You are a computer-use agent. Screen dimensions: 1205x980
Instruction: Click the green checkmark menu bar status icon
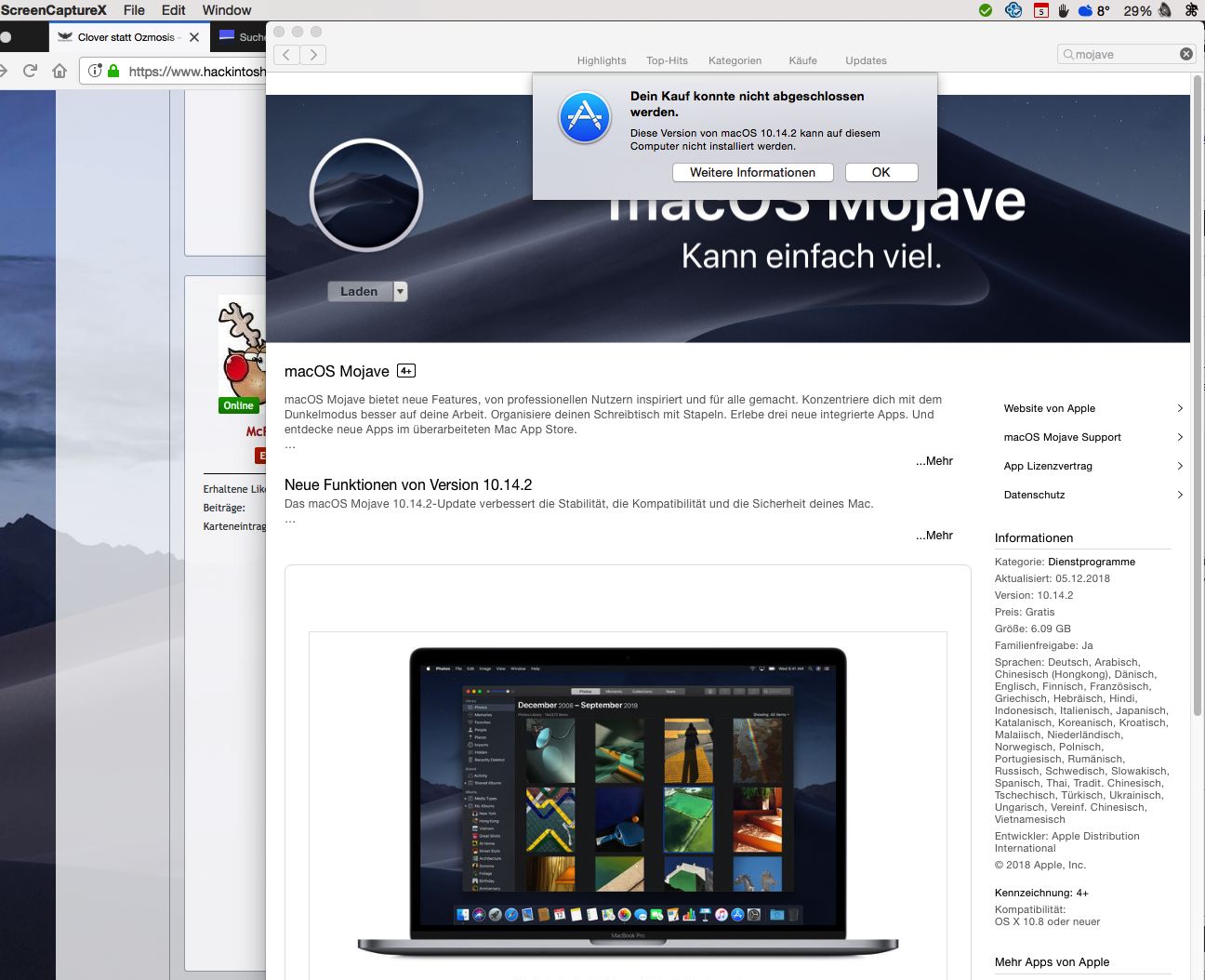[986, 10]
